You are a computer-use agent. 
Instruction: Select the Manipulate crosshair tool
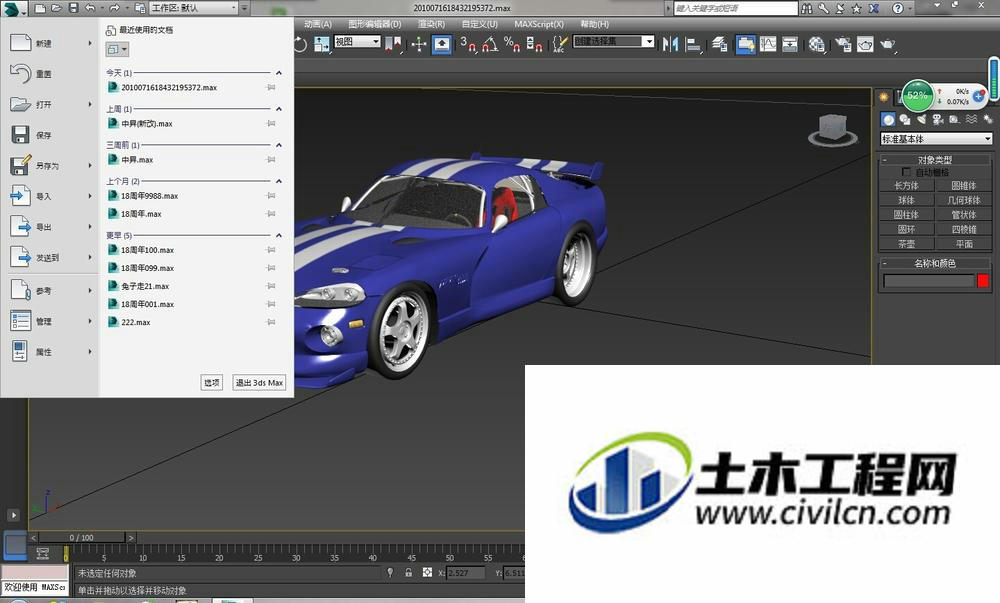pyautogui.click(x=419, y=44)
